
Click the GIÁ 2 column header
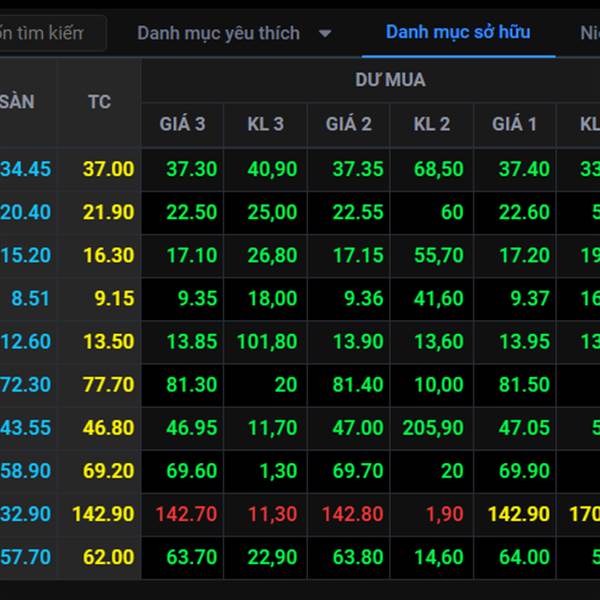click(348, 124)
